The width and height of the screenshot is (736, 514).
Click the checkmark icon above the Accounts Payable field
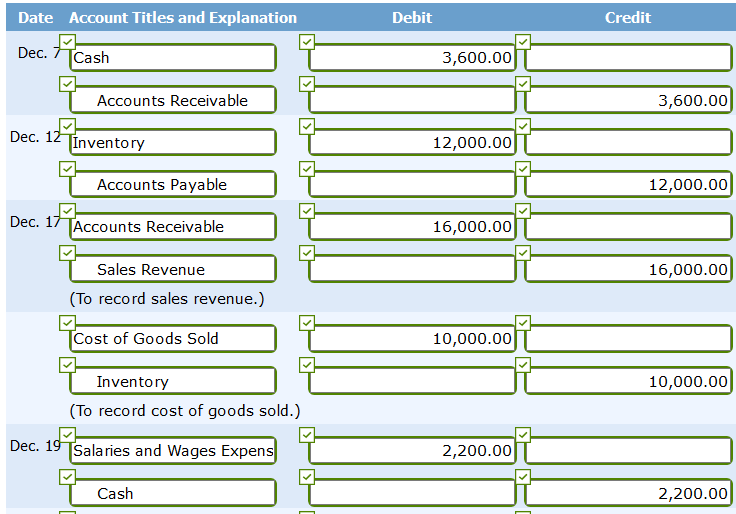pyautogui.click(x=68, y=169)
